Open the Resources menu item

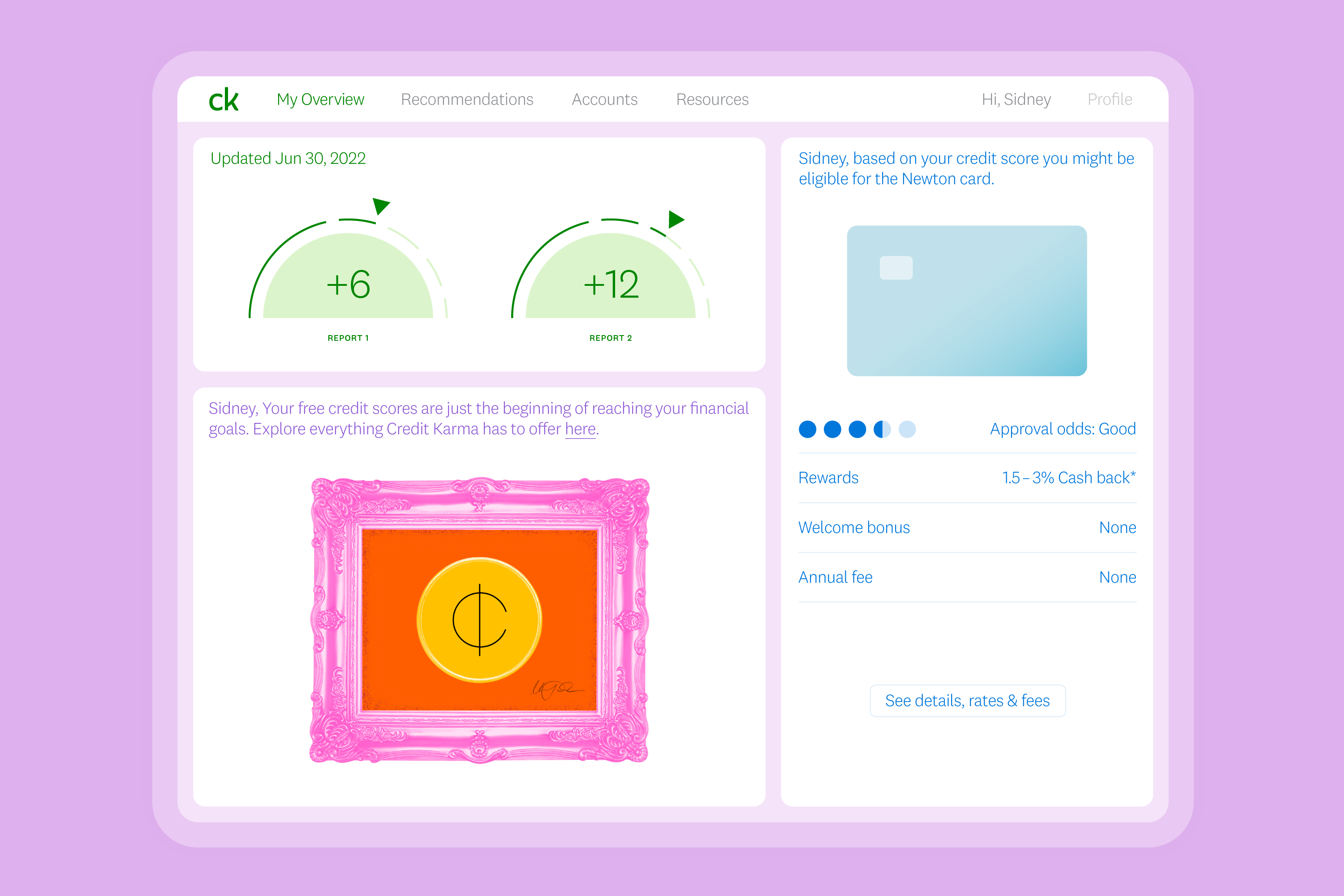pyautogui.click(x=712, y=99)
